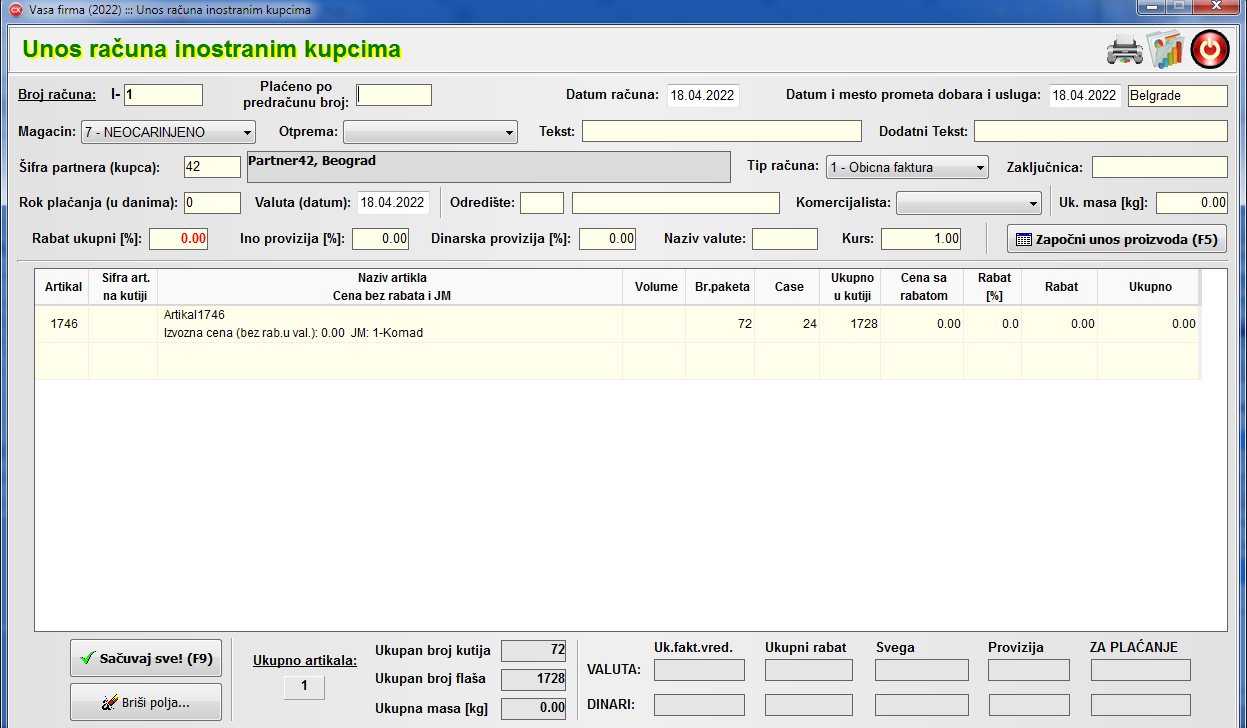This screenshot has height=728, width=1247.
Task: Click the Briši polja... button
Action: [146, 702]
